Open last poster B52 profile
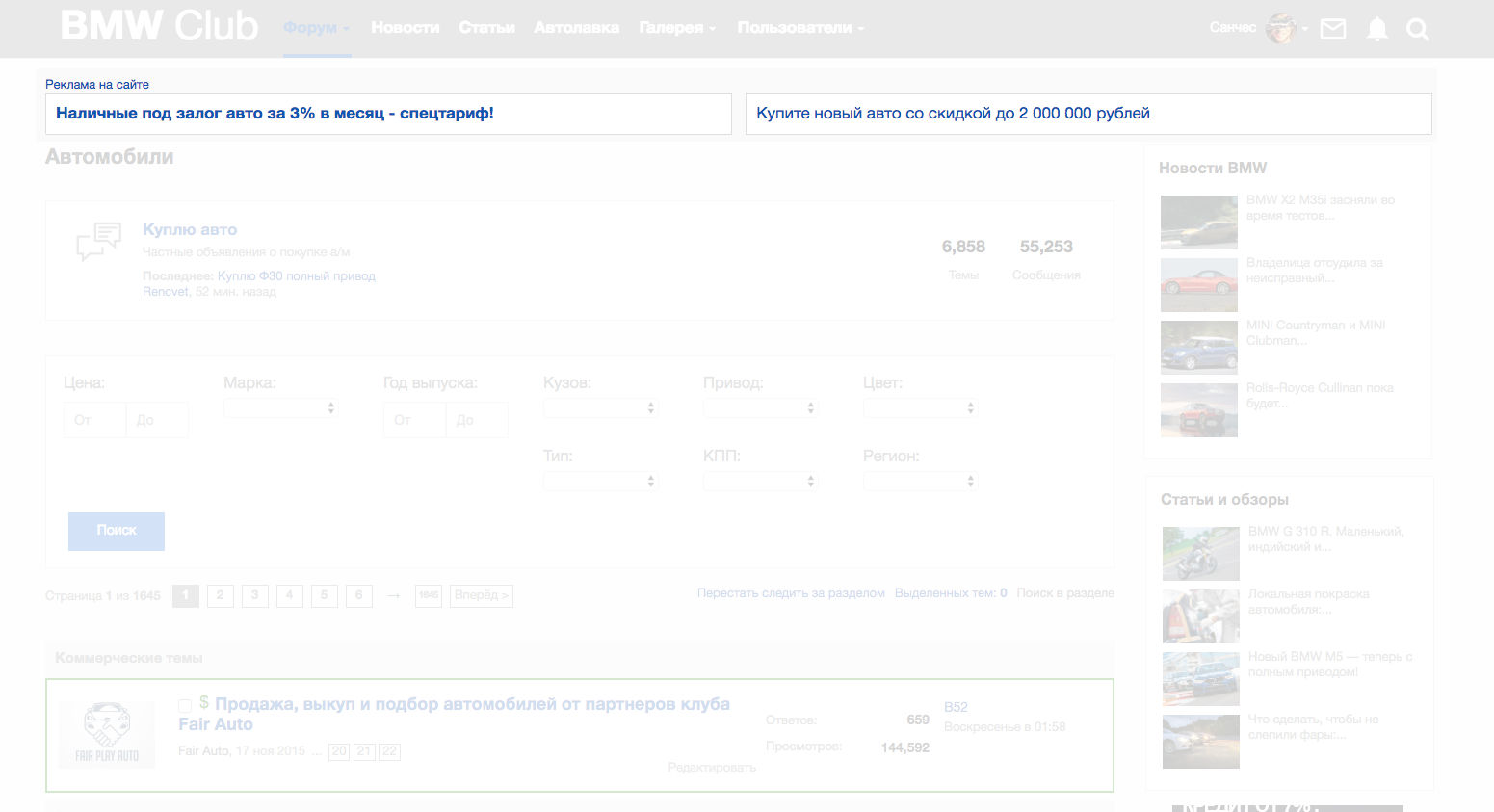 point(956,707)
